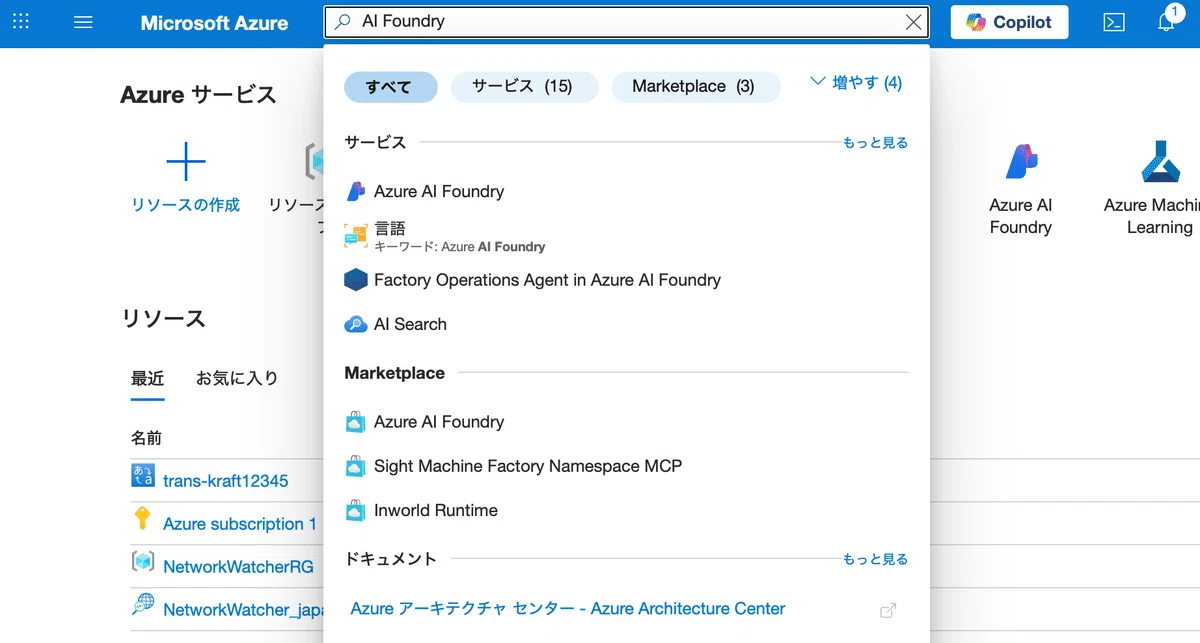Image resolution: width=1200 pixels, height=643 pixels.
Task: Open the 言語 service result
Action: coord(389,229)
